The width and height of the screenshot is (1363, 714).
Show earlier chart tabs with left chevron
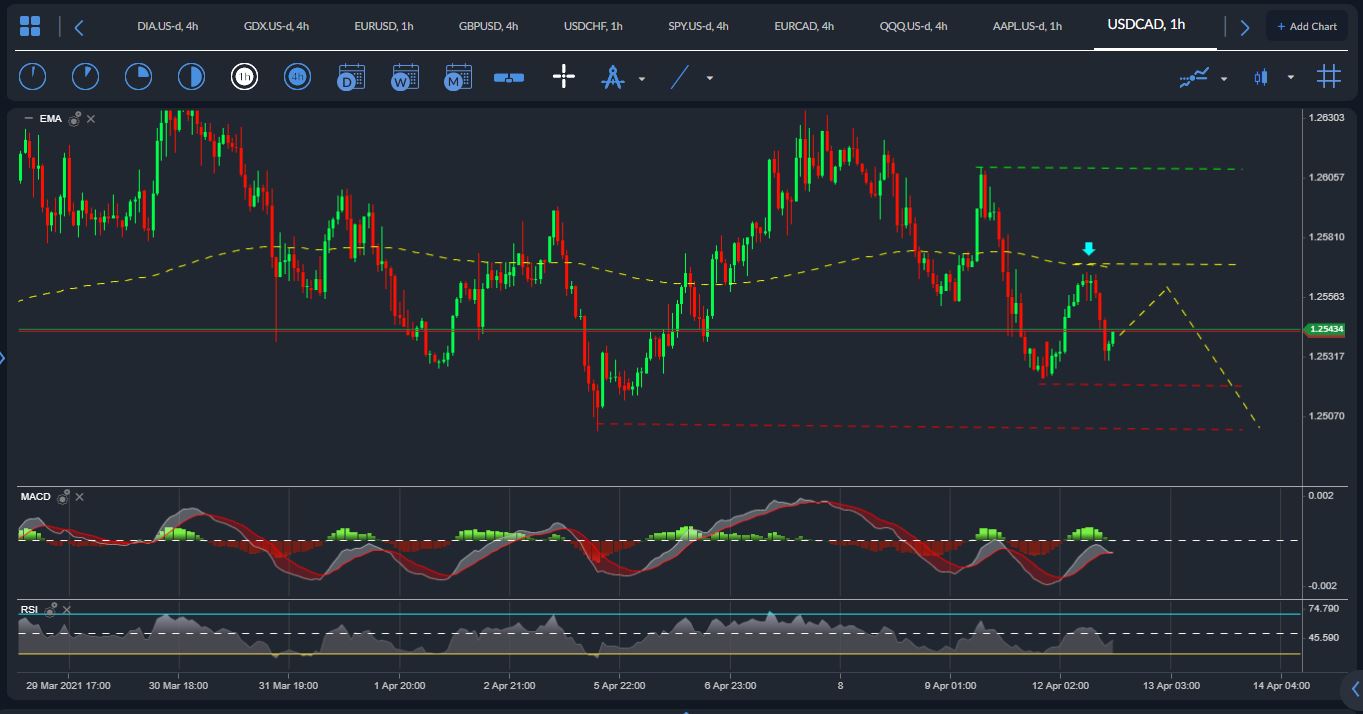coord(79,27)
